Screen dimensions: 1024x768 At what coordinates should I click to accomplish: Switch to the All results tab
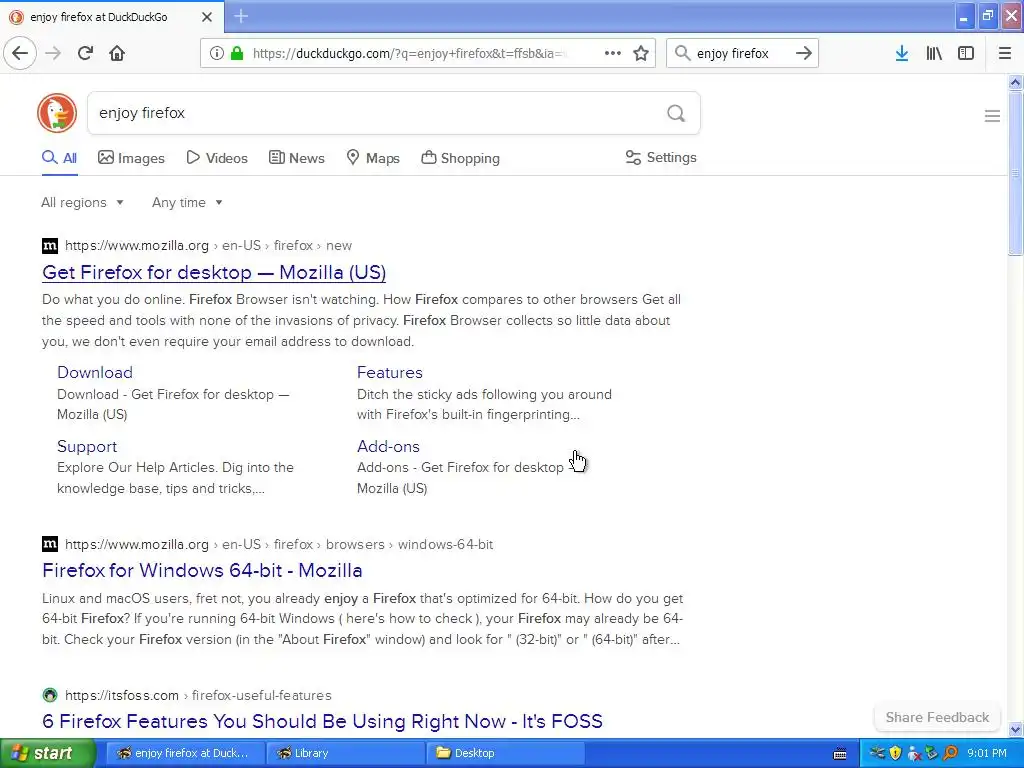[x=59, y=158]
